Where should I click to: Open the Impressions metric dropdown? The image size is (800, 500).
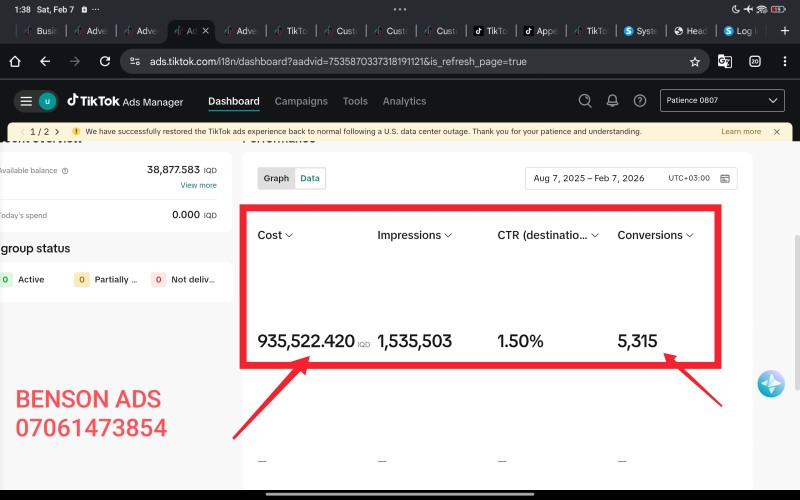coord(414,235)
